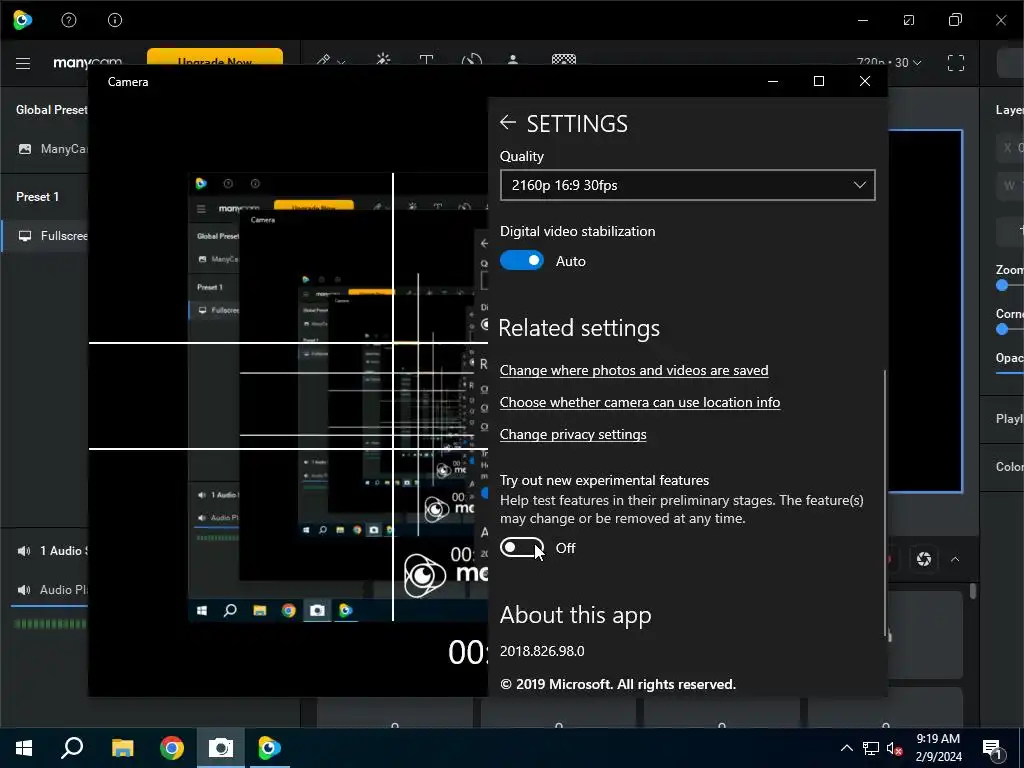
Task: Mute the Audio Playback speaker icon
Action: pos(24,590)
